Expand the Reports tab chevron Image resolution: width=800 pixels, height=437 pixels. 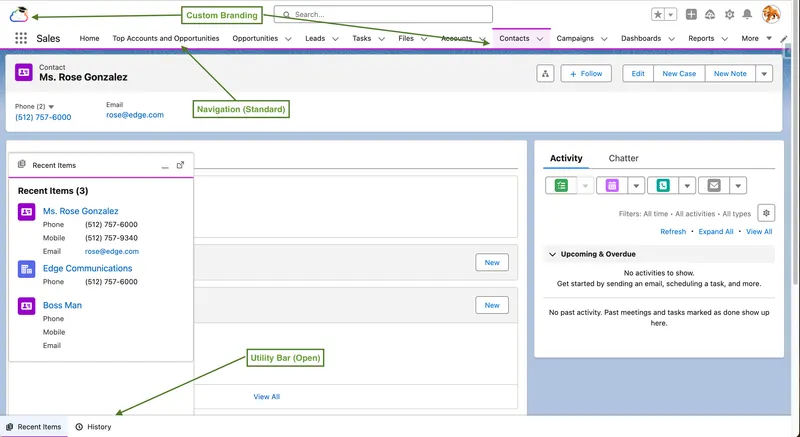coord(724,39)
